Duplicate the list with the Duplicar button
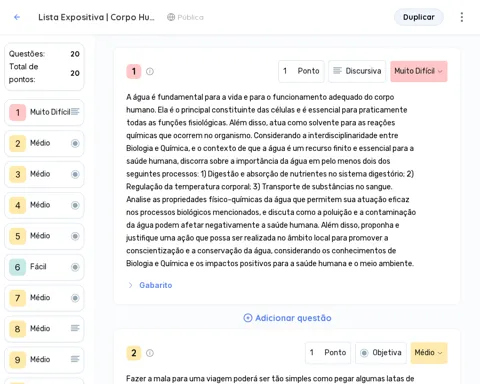The image size is (480, 384). (419, 17)
